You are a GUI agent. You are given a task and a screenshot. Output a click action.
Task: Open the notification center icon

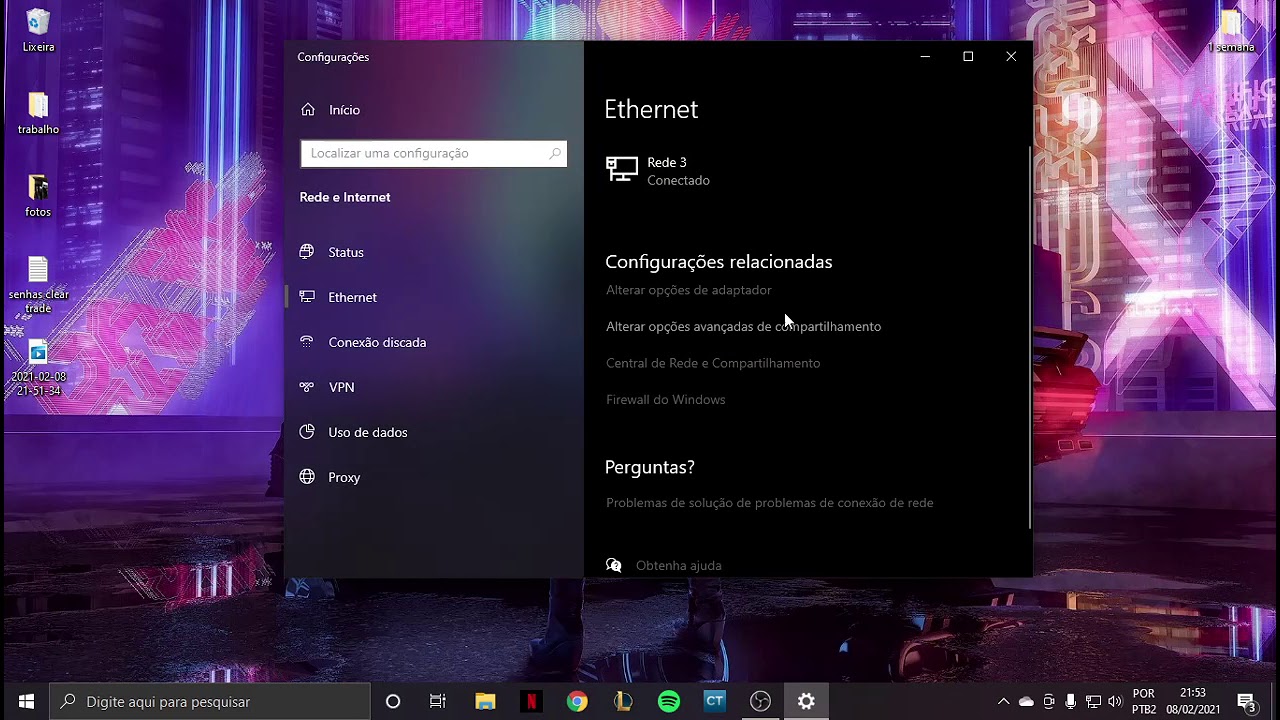1246,702
